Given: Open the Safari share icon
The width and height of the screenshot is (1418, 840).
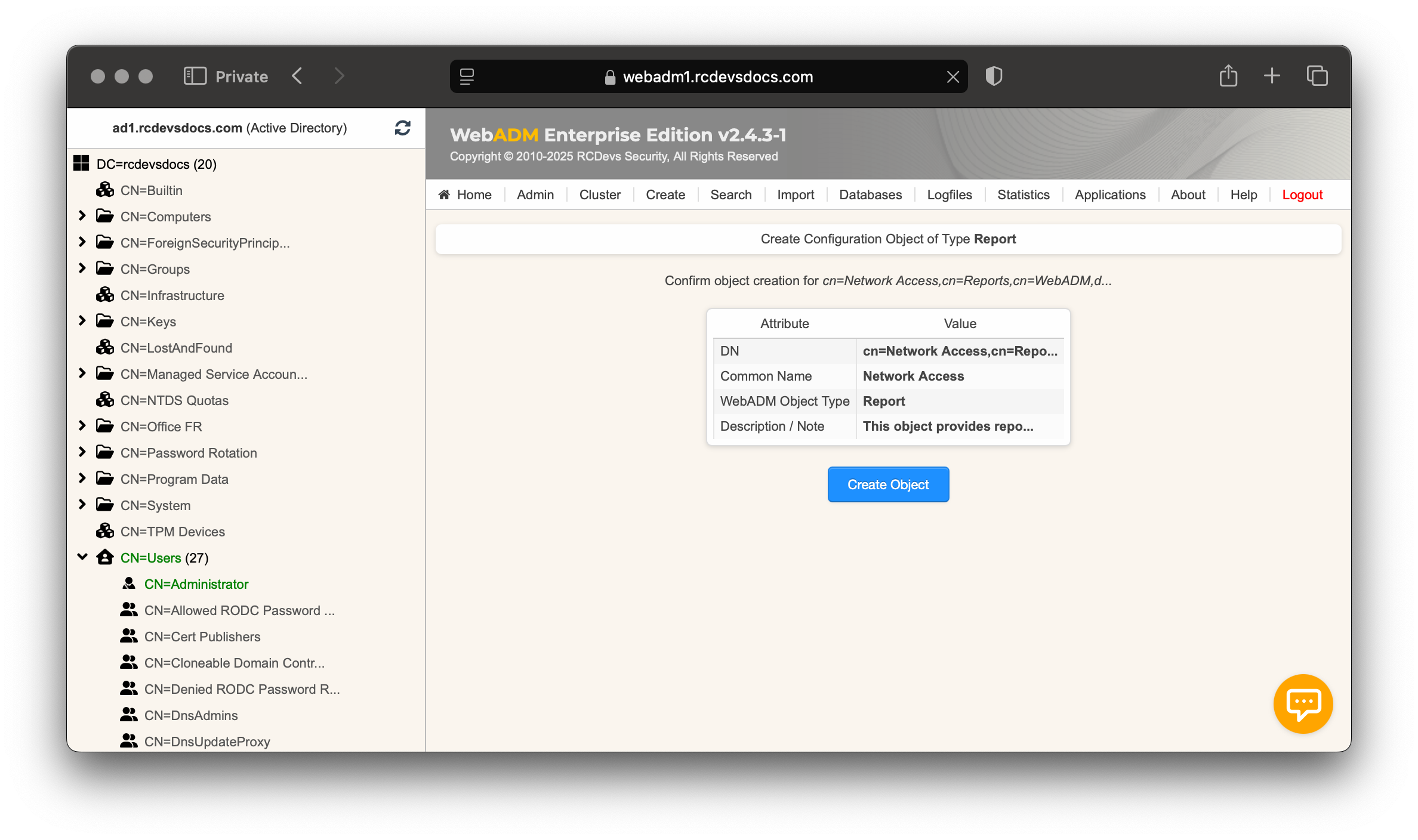Looking at the screenshot, I should point(1228,76).
